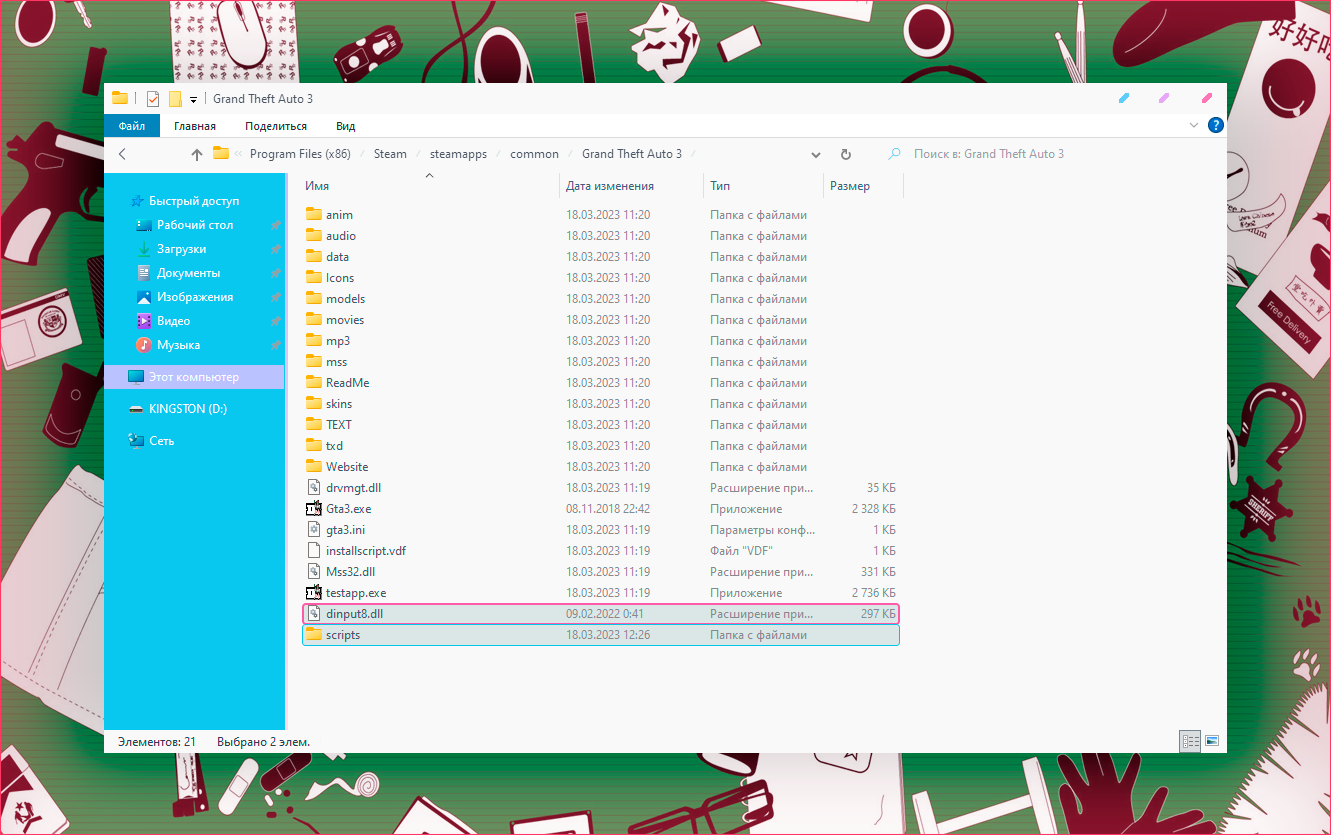The height and width of the screenshot is (835, 1331).
Task: Select the ReadMe folder name
Action: click(x=347, y=383)
